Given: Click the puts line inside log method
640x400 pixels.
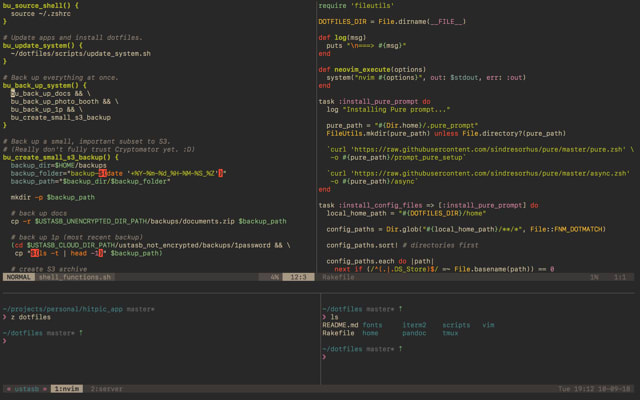Looking at the screenshot, I should [x=367, y=46].
